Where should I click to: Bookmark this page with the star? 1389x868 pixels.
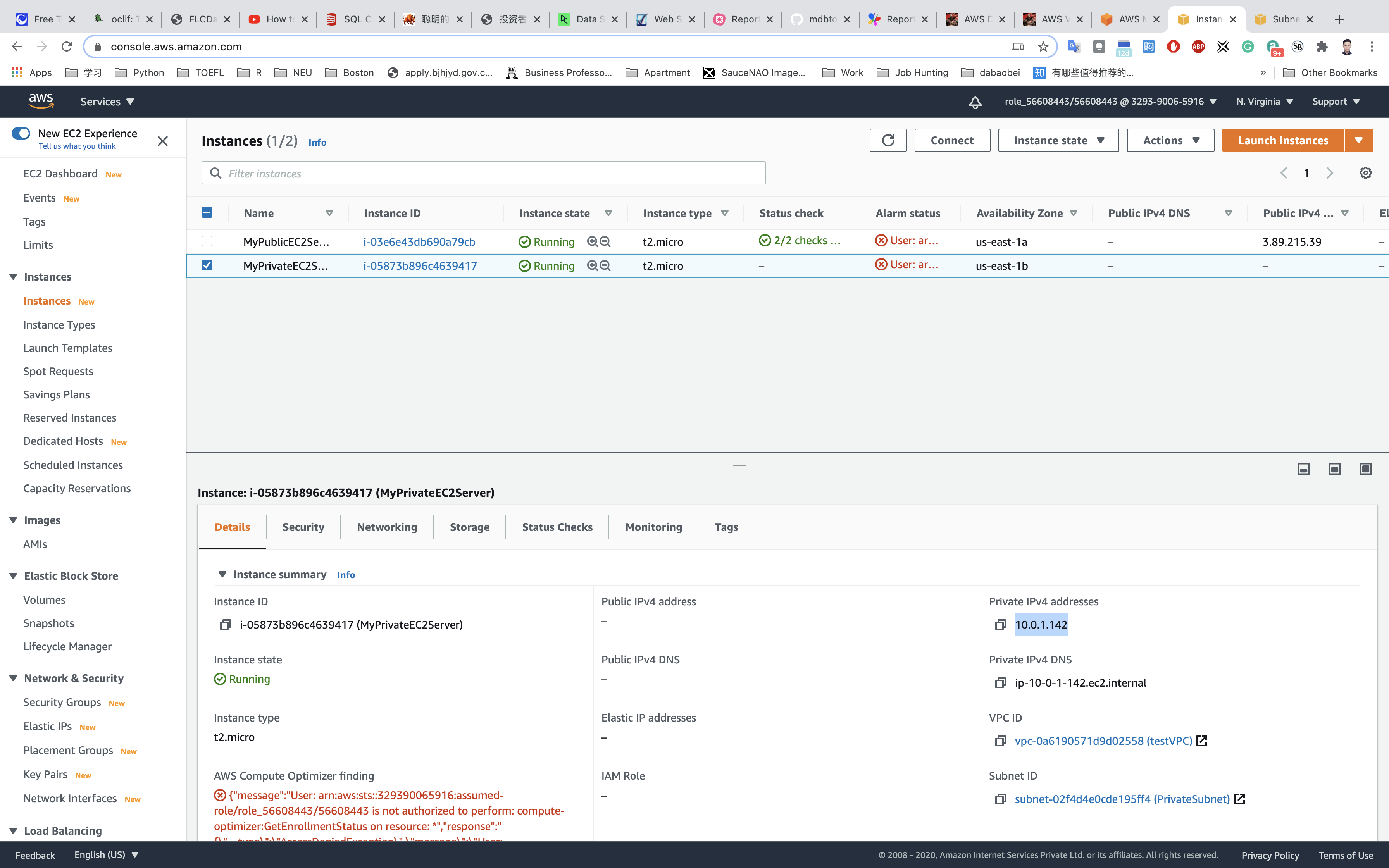[x=1043, y=46]
